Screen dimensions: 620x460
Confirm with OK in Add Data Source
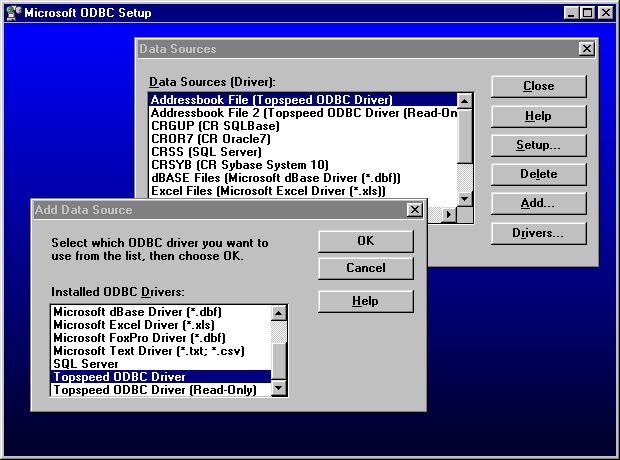tap(366, 241)
